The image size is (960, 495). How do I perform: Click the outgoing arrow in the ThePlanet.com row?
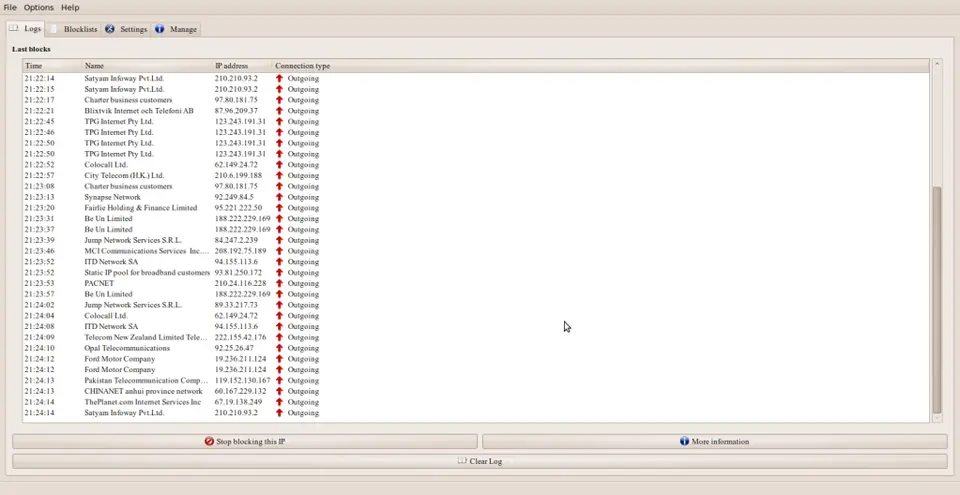click(x=279, y=402)
